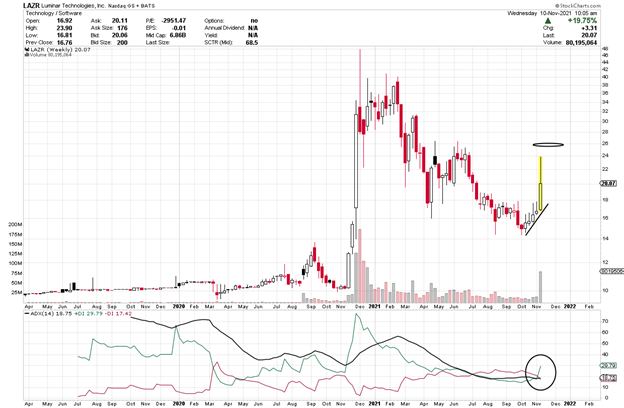Select the Mkt Cap value 6.86B

pyautogui.click(x=177, y=35)
